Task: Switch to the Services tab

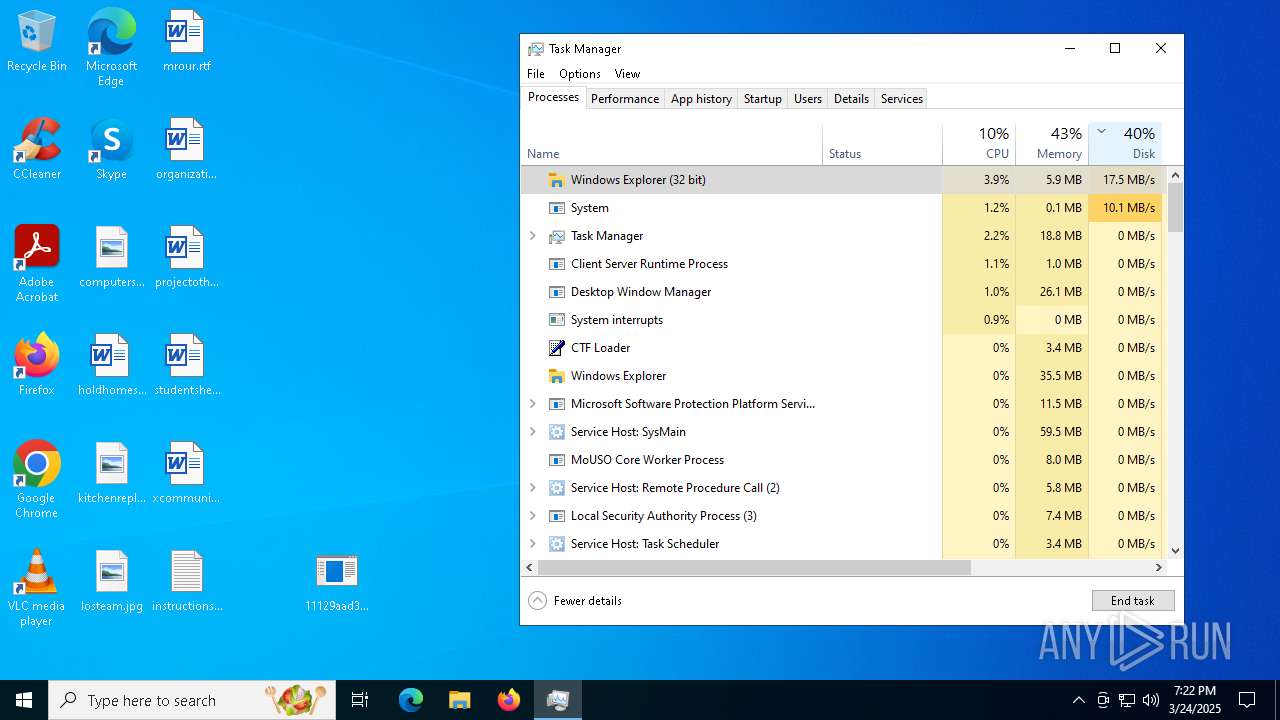Action: point(902,98)
